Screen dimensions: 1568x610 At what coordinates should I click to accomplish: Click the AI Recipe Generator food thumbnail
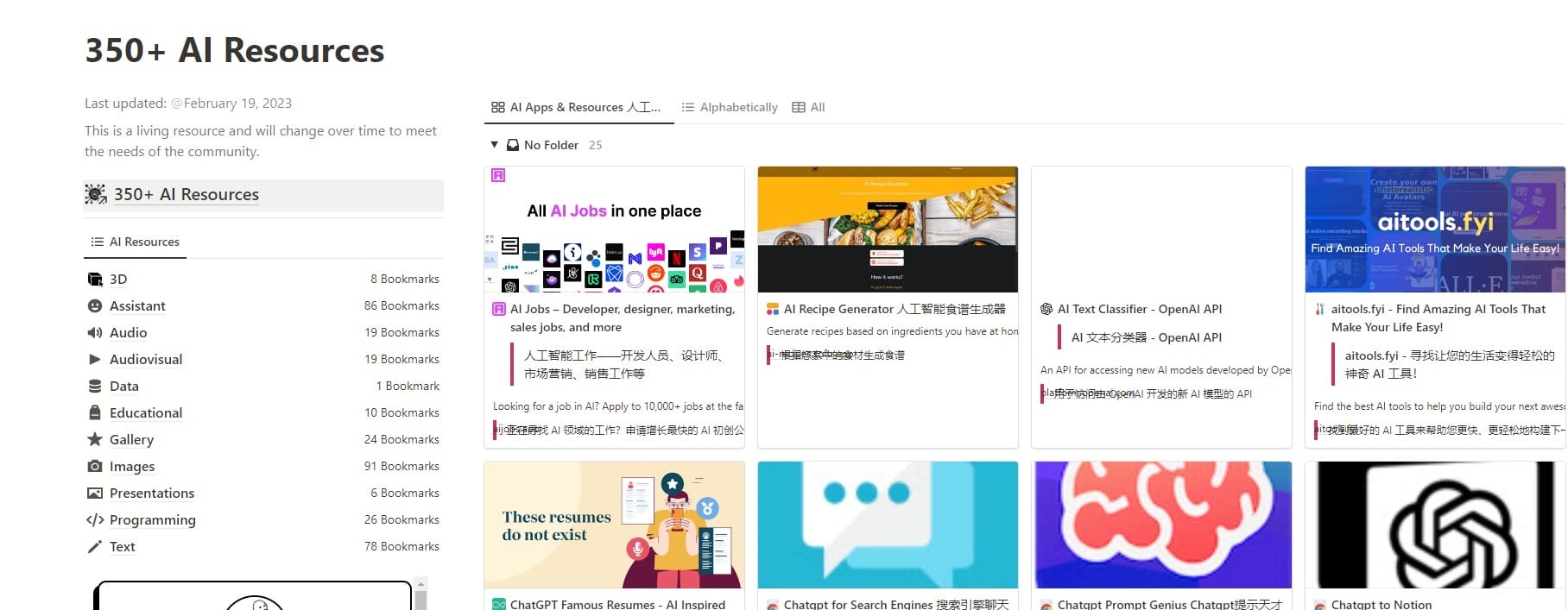coord(888,230)
